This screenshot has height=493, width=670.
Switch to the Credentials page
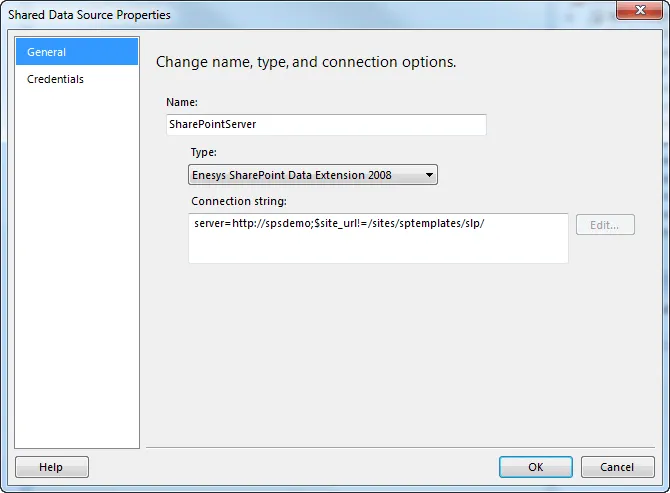click(x=56, y=79)
